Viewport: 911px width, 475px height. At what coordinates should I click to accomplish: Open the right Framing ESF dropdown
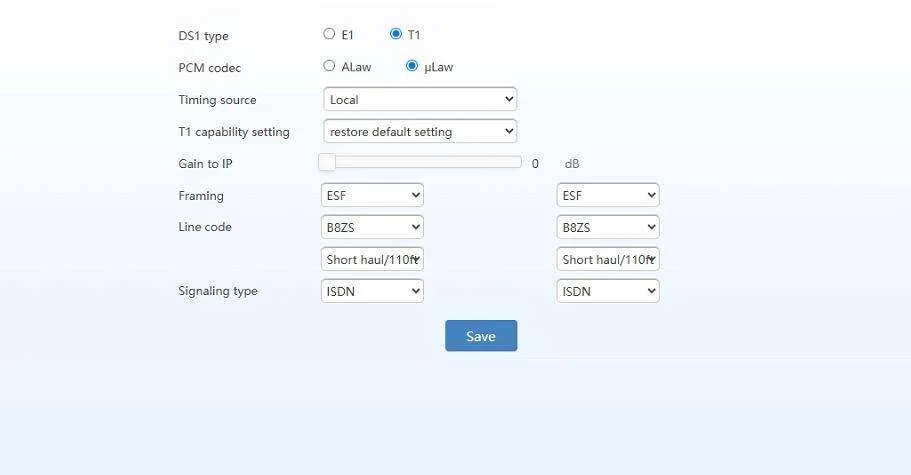[x=608, y=195]
